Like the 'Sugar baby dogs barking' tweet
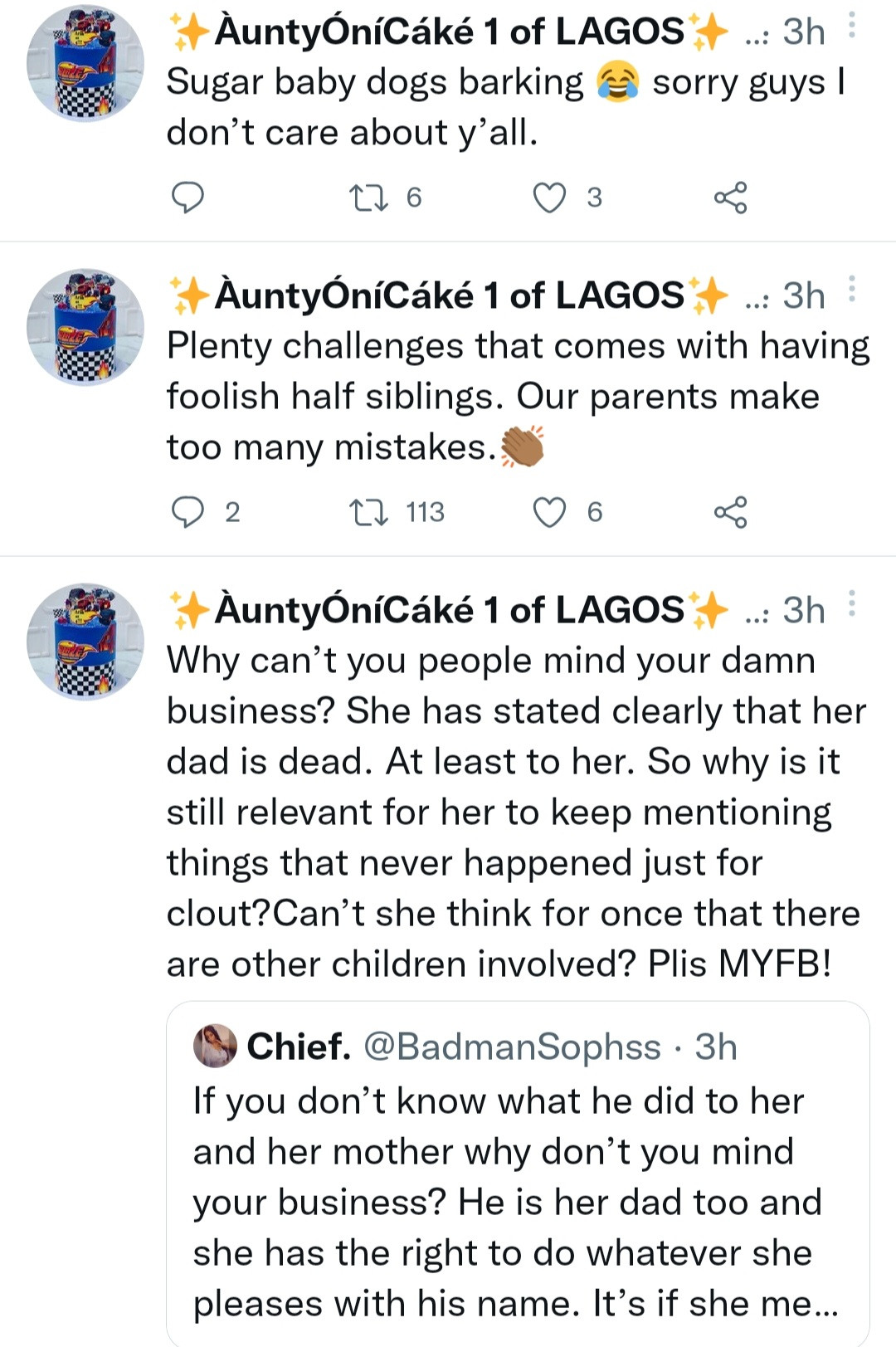Viewport: 896px width, 1347px height. 549,198
